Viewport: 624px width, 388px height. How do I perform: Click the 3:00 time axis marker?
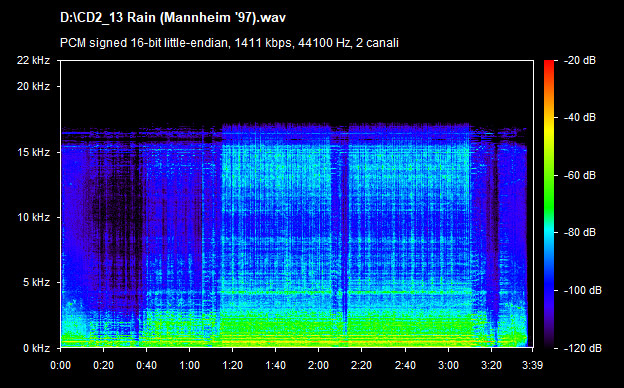[x=448, y=365]
